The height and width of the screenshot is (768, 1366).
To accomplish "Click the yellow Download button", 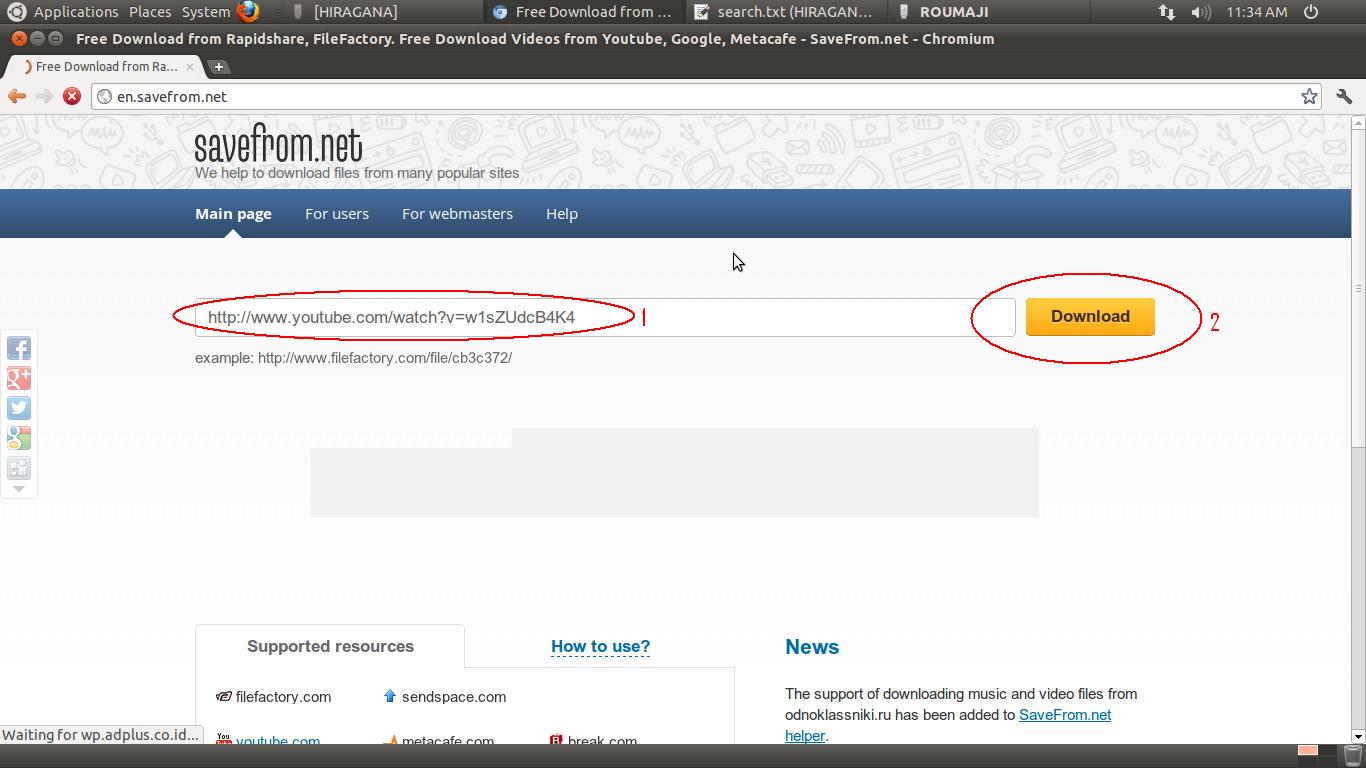I will [1090, 316].
